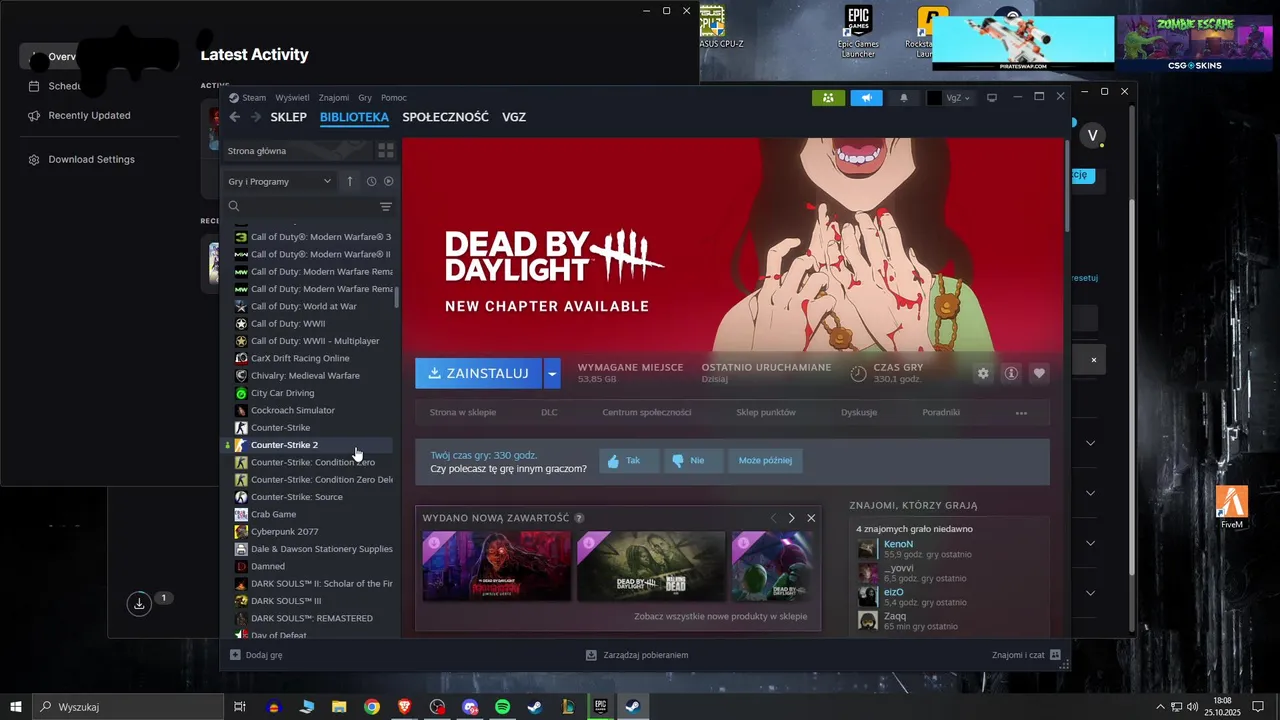Open the Gry menu

(x=365, y=98)
